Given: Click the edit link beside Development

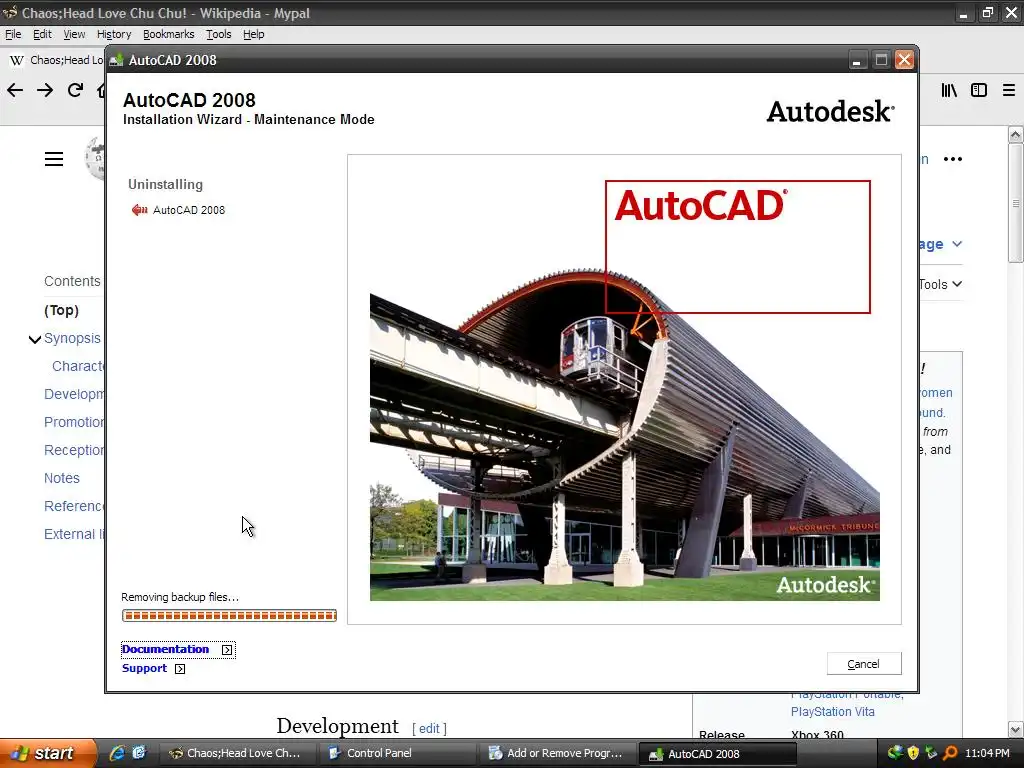Looking at the screenshot, I should [x=429, y=728].
